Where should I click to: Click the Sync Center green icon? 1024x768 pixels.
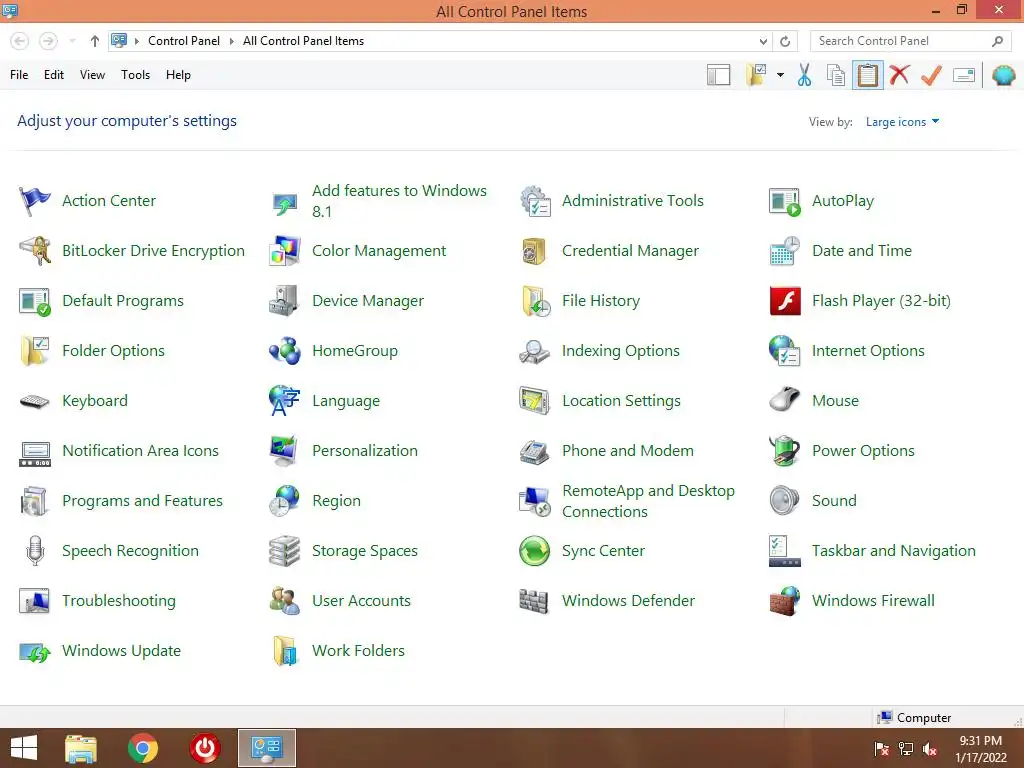click(535, 551)
